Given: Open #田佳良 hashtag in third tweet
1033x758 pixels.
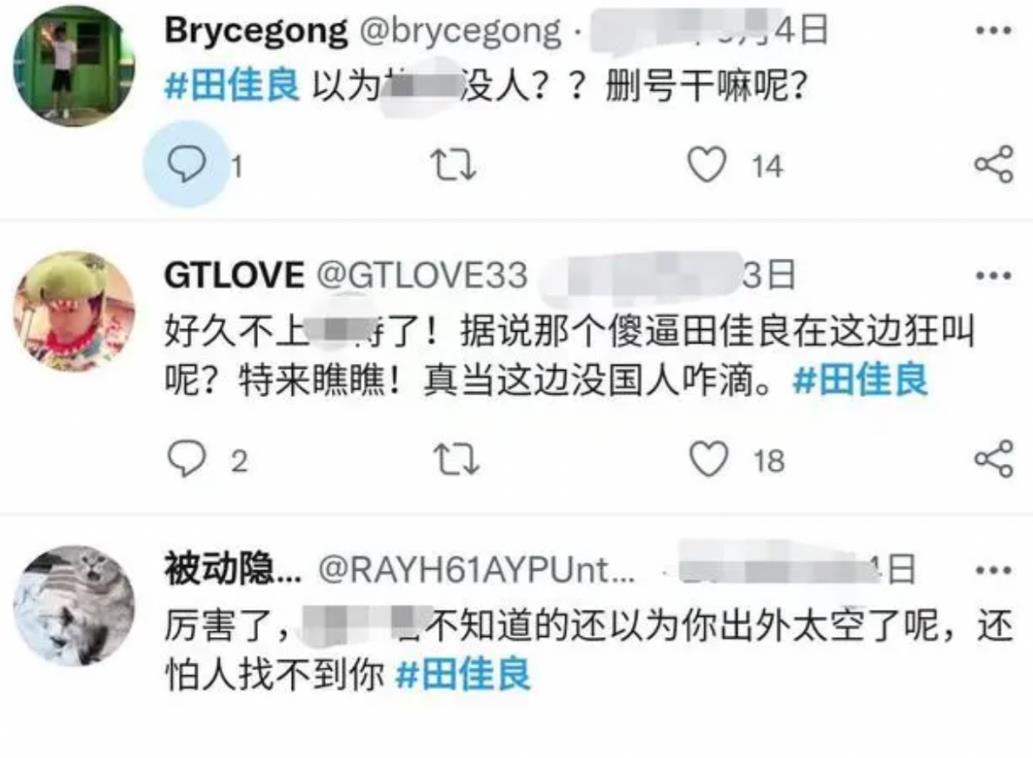Looking at the screenshot, I should point(463,675).
